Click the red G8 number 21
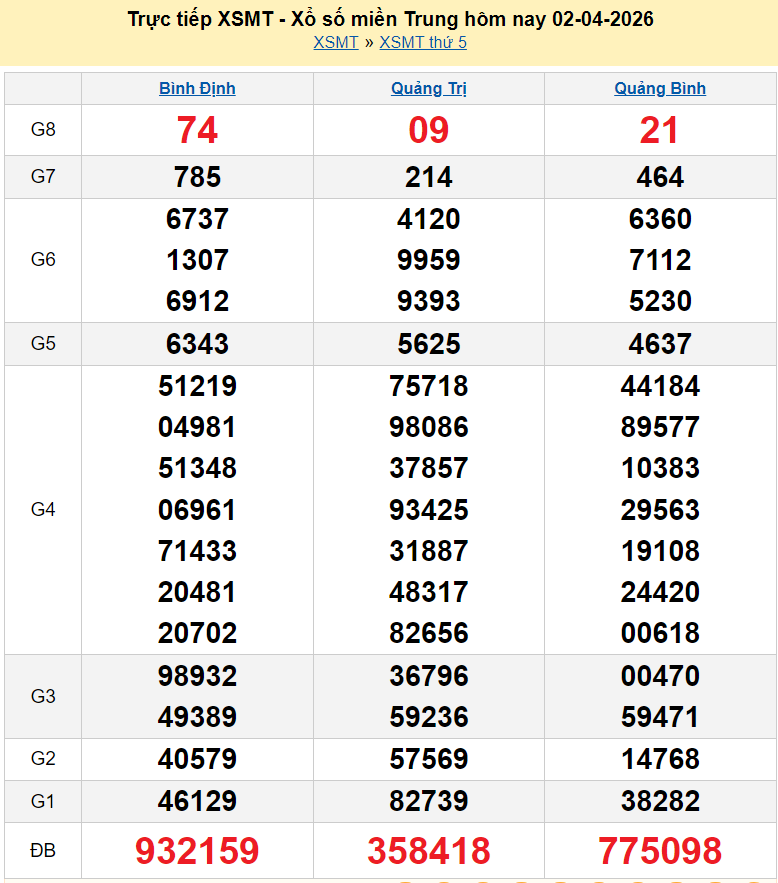The width and height of the screenshot is (778, 883). [x=660, y=130]
